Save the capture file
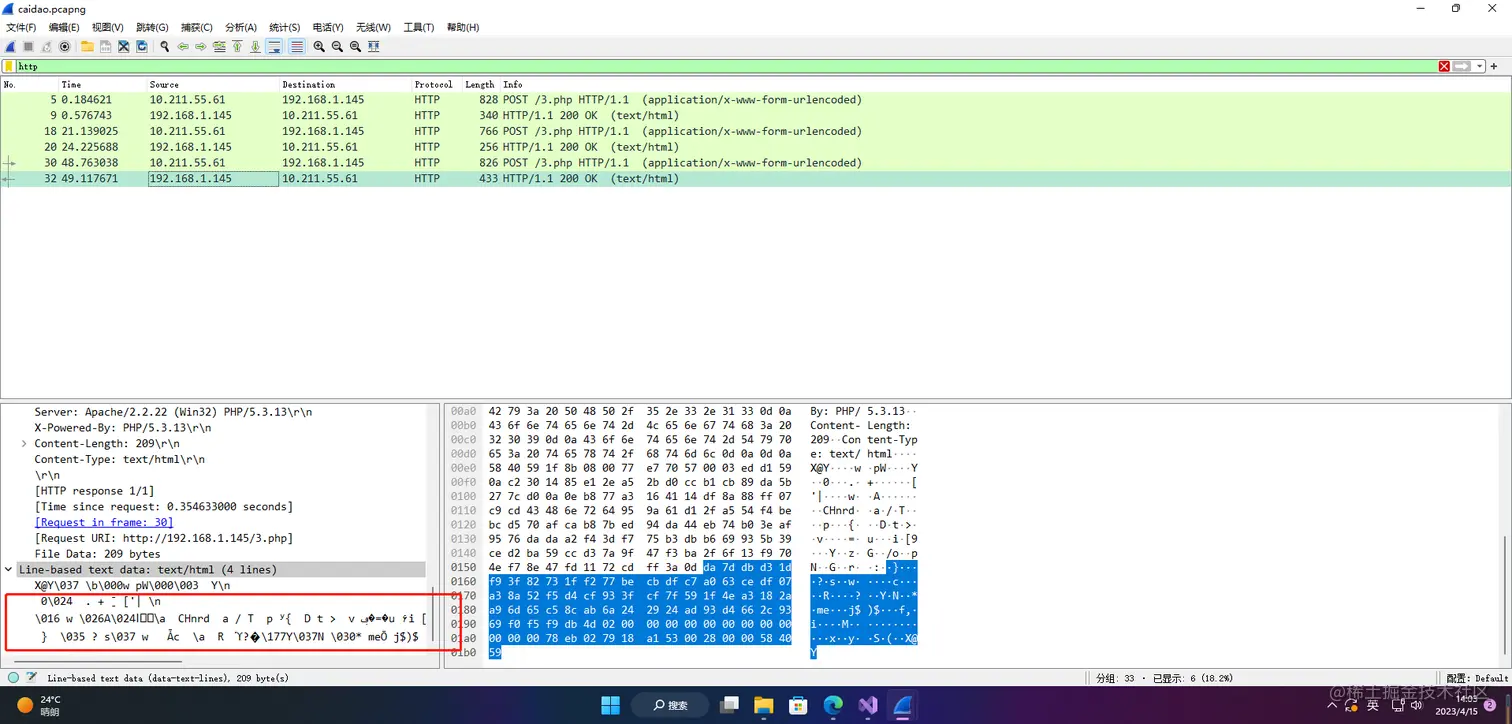The width and height of the screenshot is (1512, 724). click(x=105, y=47)
